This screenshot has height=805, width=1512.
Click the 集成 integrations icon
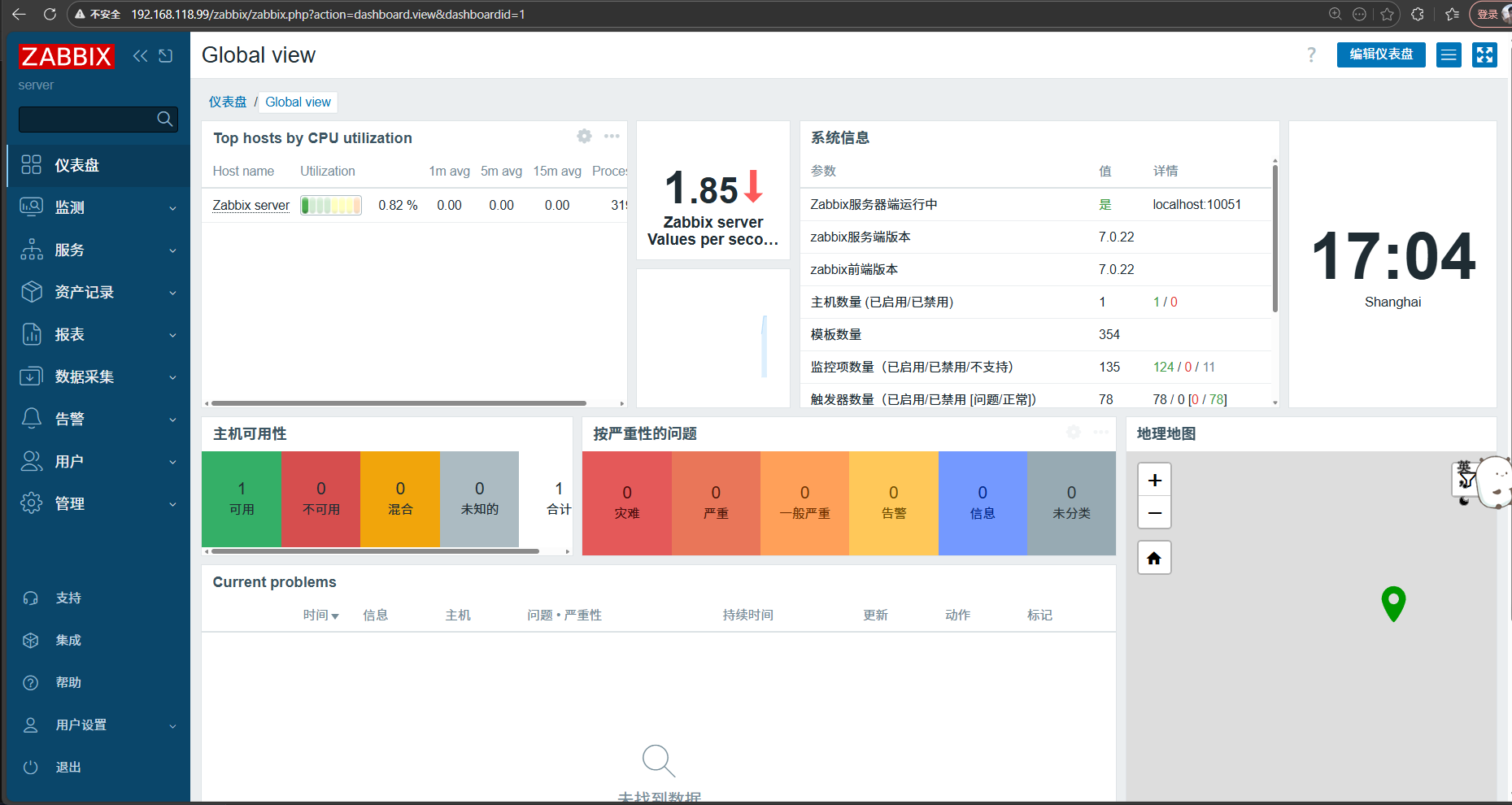tap(31, 640)
